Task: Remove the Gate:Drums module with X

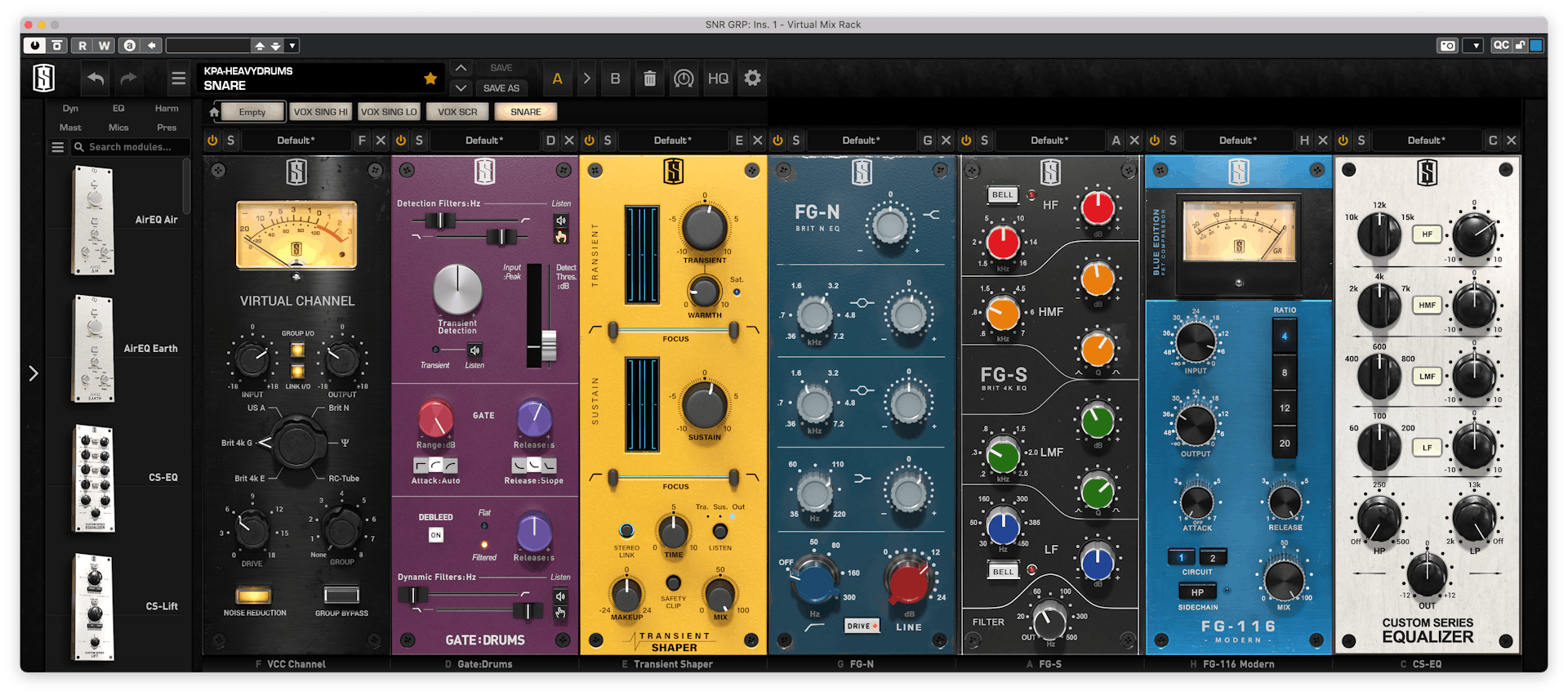Action: pos(569,141)
